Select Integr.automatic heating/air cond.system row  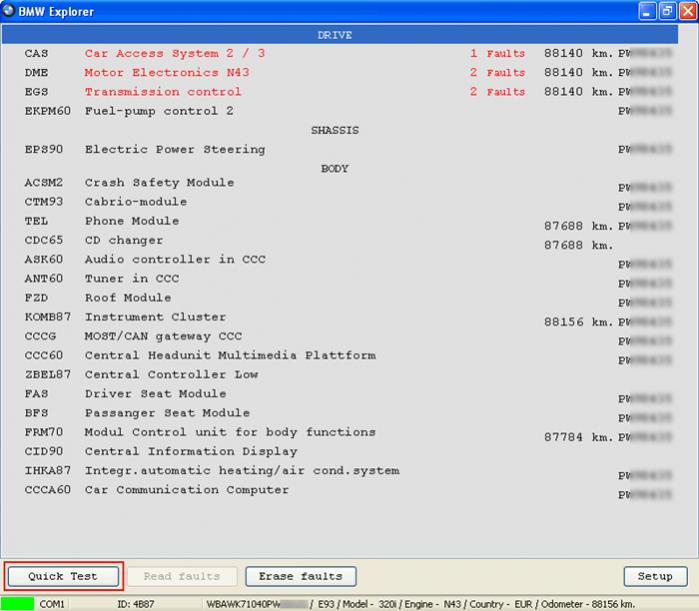(x=340, y=471)
